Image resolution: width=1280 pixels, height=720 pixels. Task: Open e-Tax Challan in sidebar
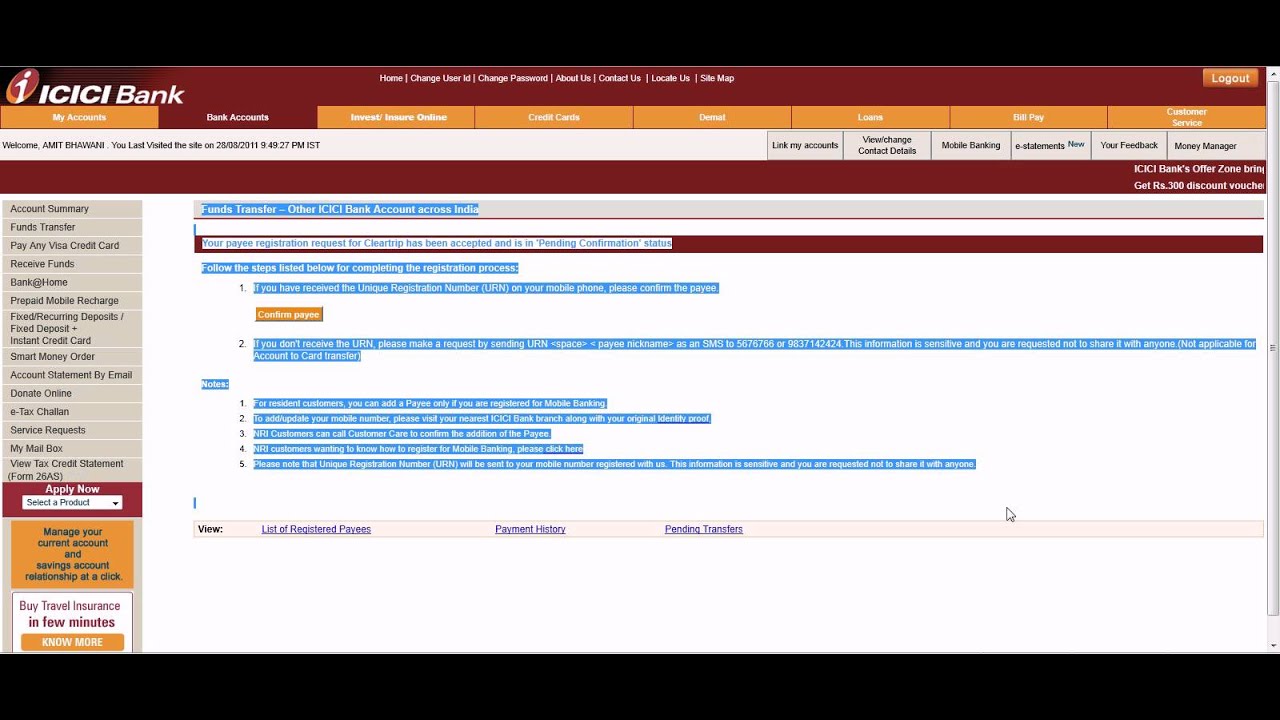72,412
